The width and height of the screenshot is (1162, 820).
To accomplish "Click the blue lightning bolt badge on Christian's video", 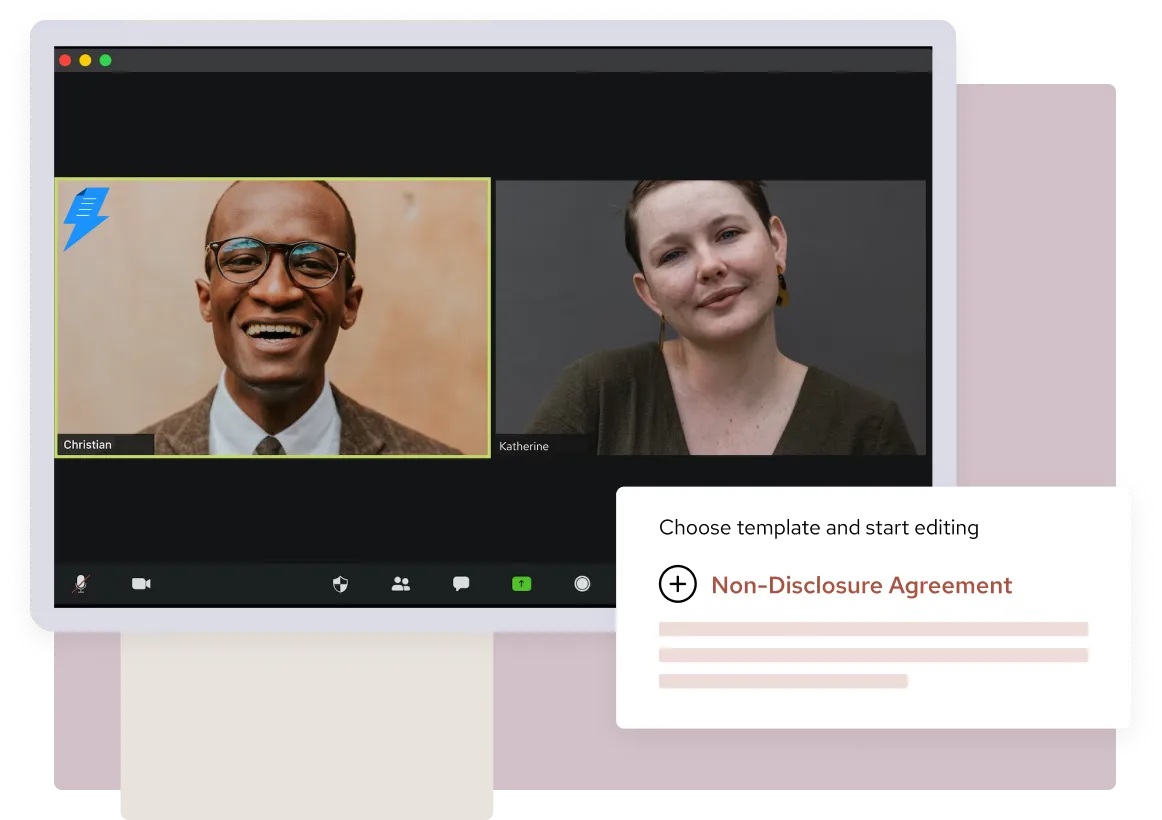I will click(84, 219).
